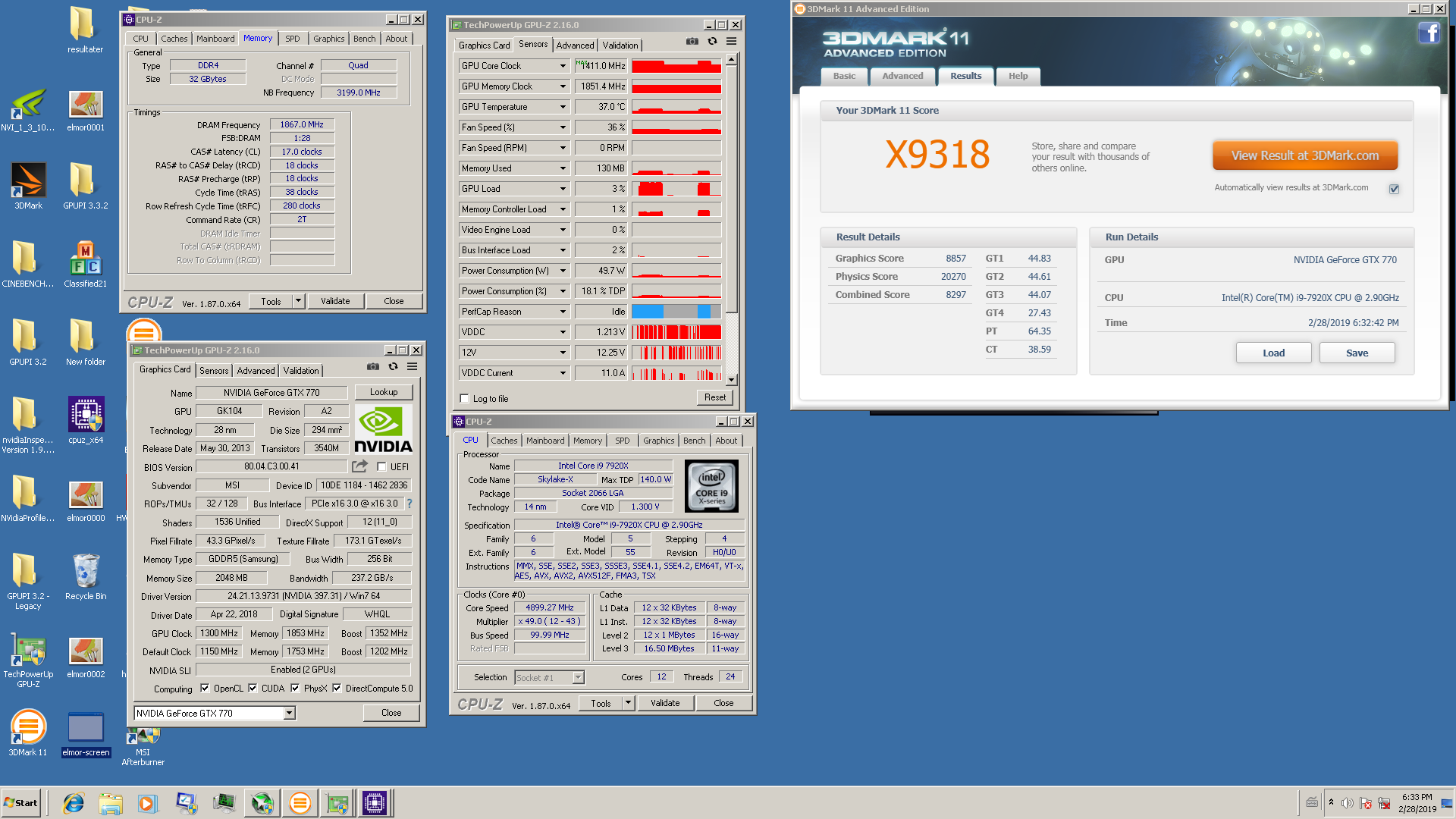Viewport: 1456px width, 819px height.
Task: Click the GPU-Z Graphics Card camera icon
Action: 373,366
